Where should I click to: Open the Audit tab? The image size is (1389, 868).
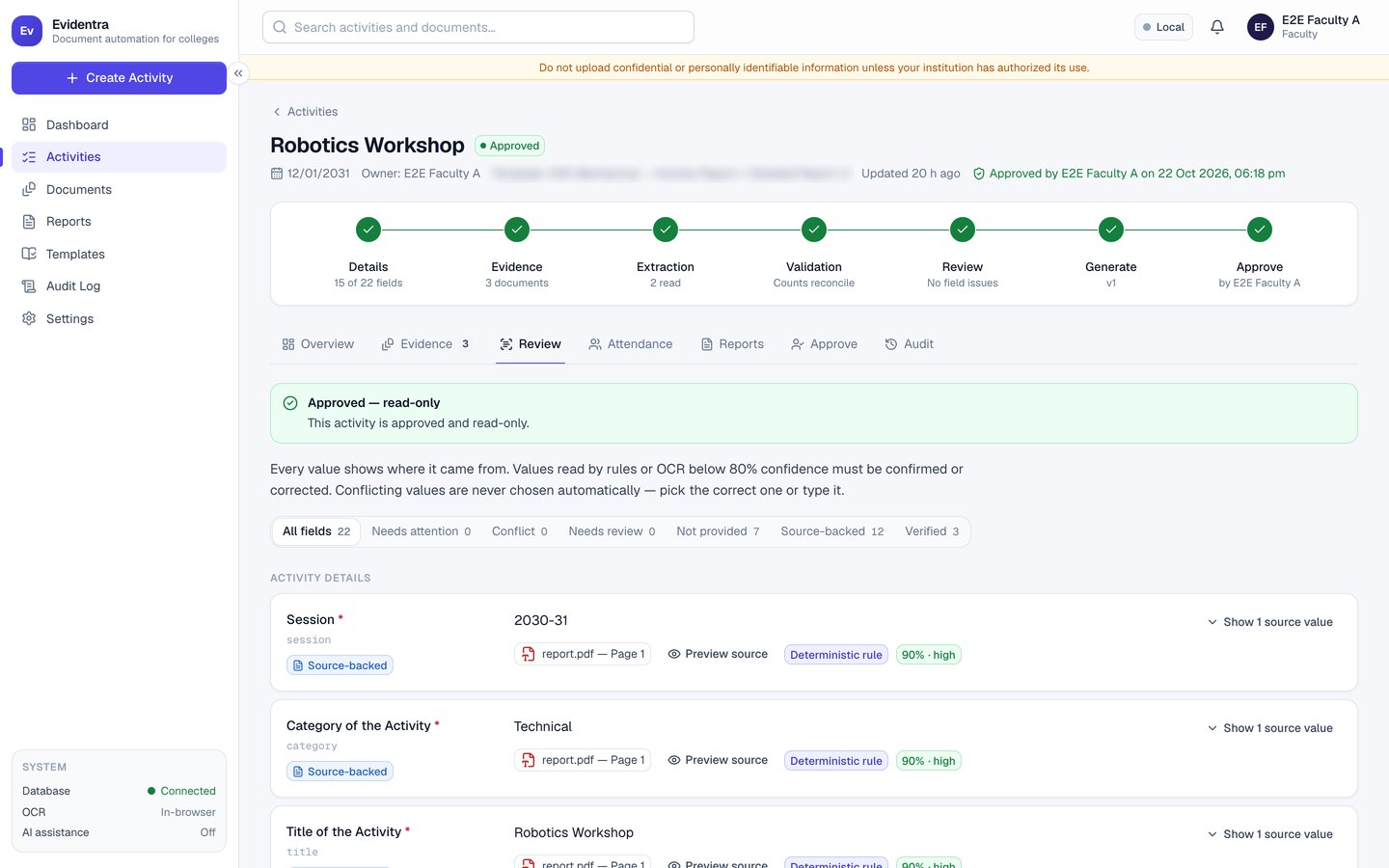(x=910, y=344)
